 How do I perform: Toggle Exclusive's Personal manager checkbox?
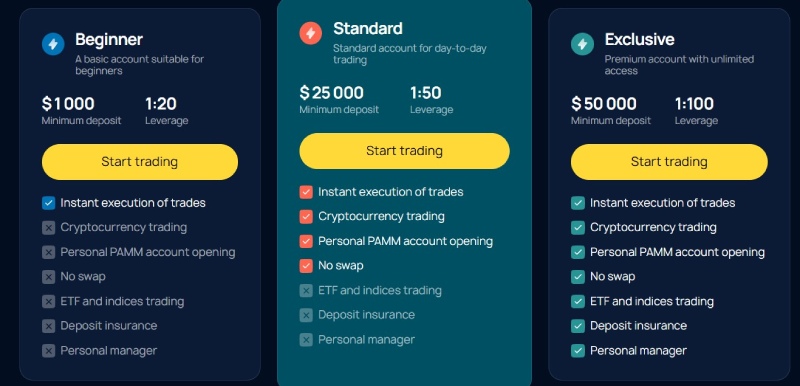tap(578, 351)
